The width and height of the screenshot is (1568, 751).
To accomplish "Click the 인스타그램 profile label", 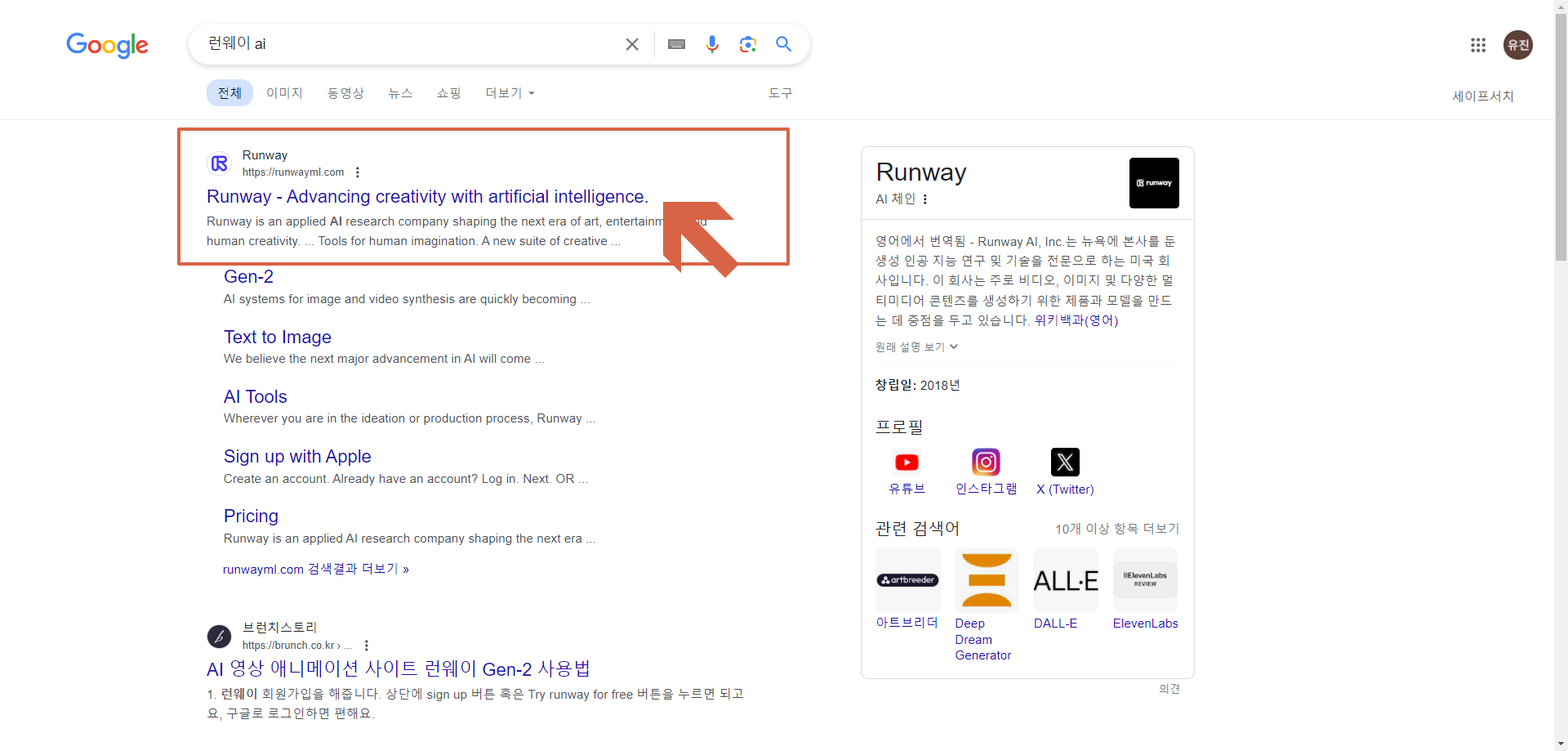I will [986, 489].
